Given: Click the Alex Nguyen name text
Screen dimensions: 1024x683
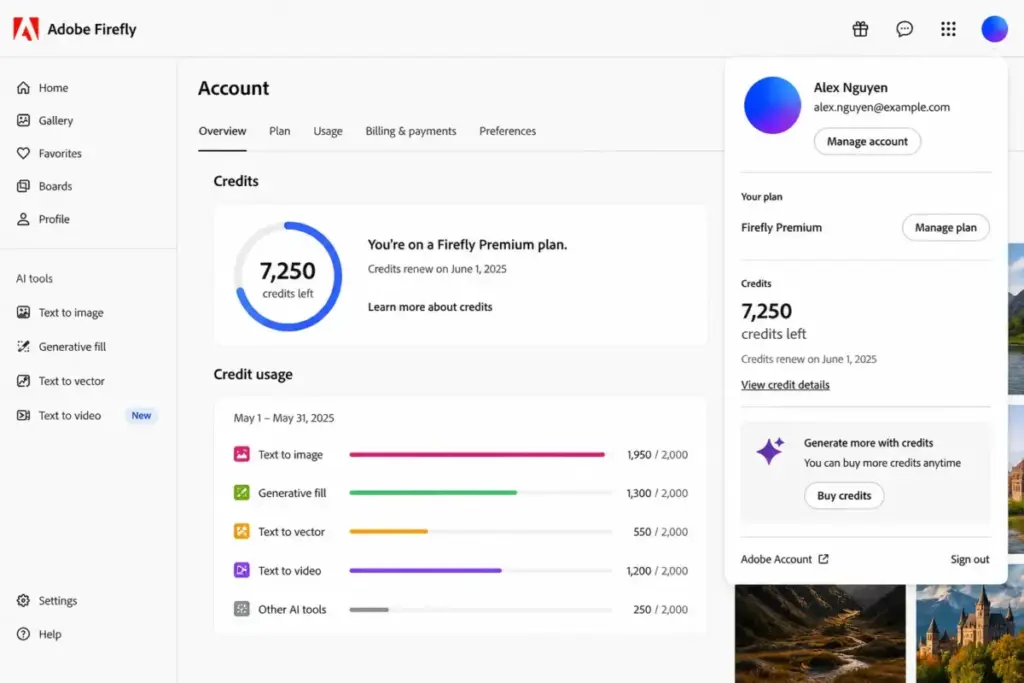Looking at the screenshot, I should click(x=850, y=87).
